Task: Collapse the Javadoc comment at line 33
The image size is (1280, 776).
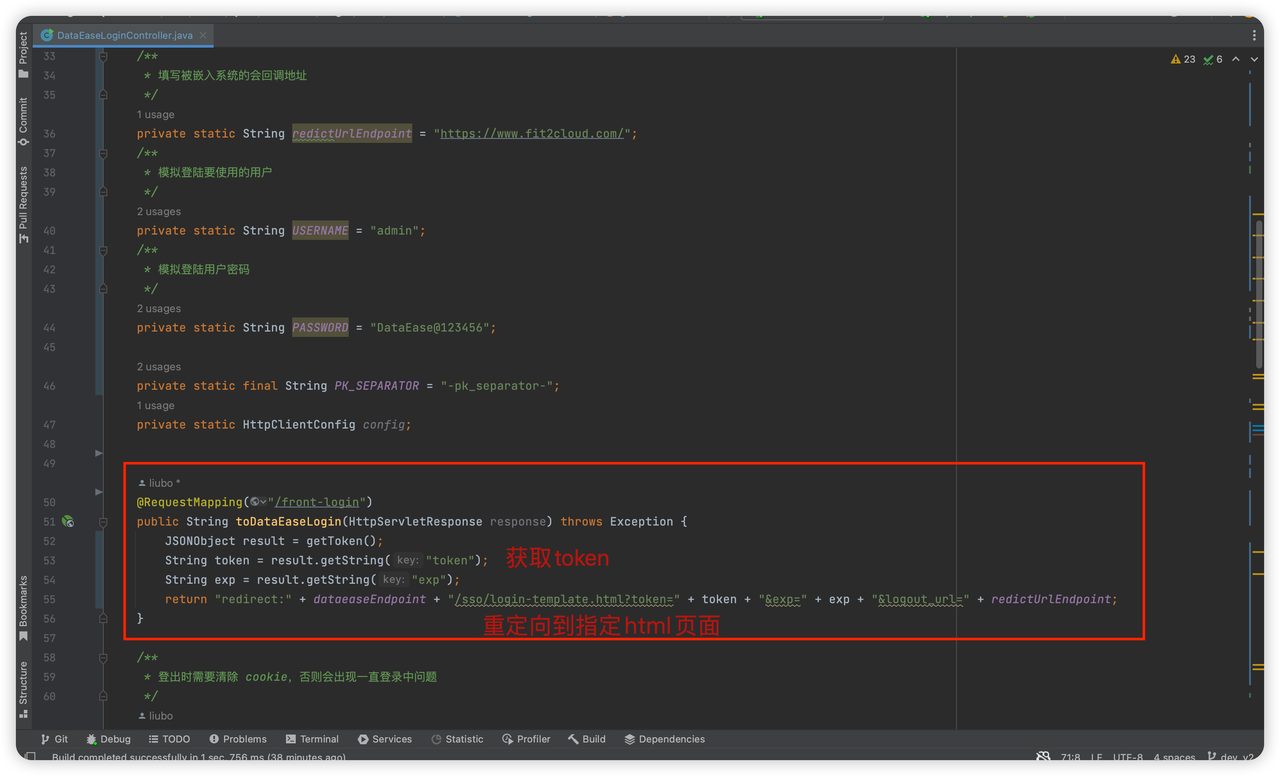Action: [103, 57]
